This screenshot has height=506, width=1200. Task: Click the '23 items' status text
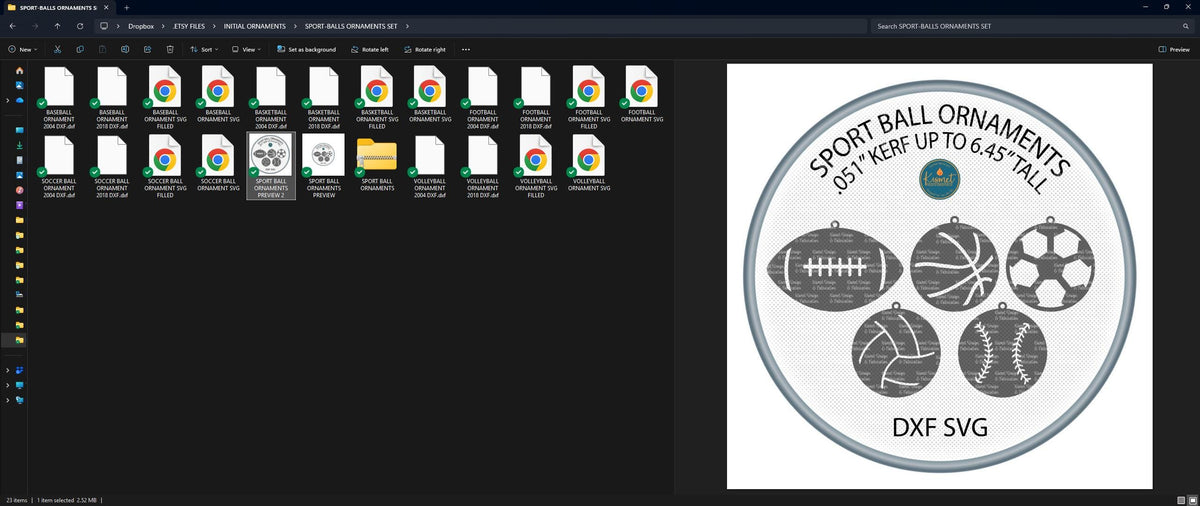pos(15,499)
